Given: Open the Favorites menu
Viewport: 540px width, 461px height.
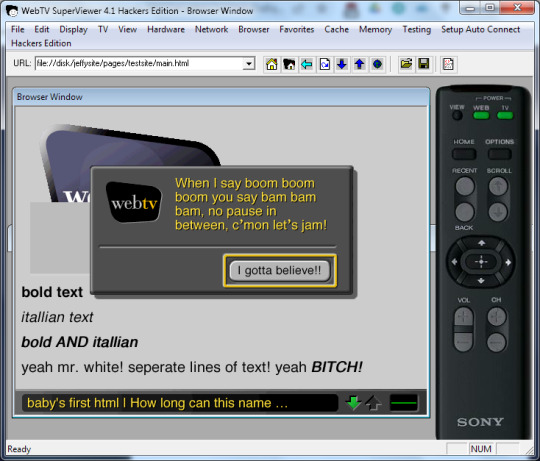Looking at the screenshot, I should (297, 30).
